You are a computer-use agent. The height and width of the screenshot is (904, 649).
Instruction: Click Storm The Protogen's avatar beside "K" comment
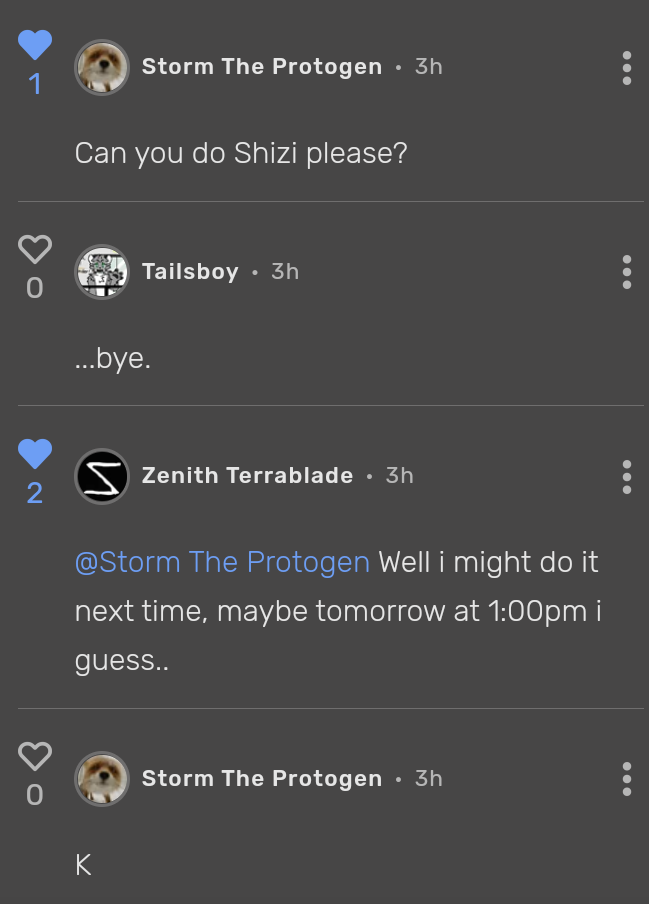[x=102, y=778]
